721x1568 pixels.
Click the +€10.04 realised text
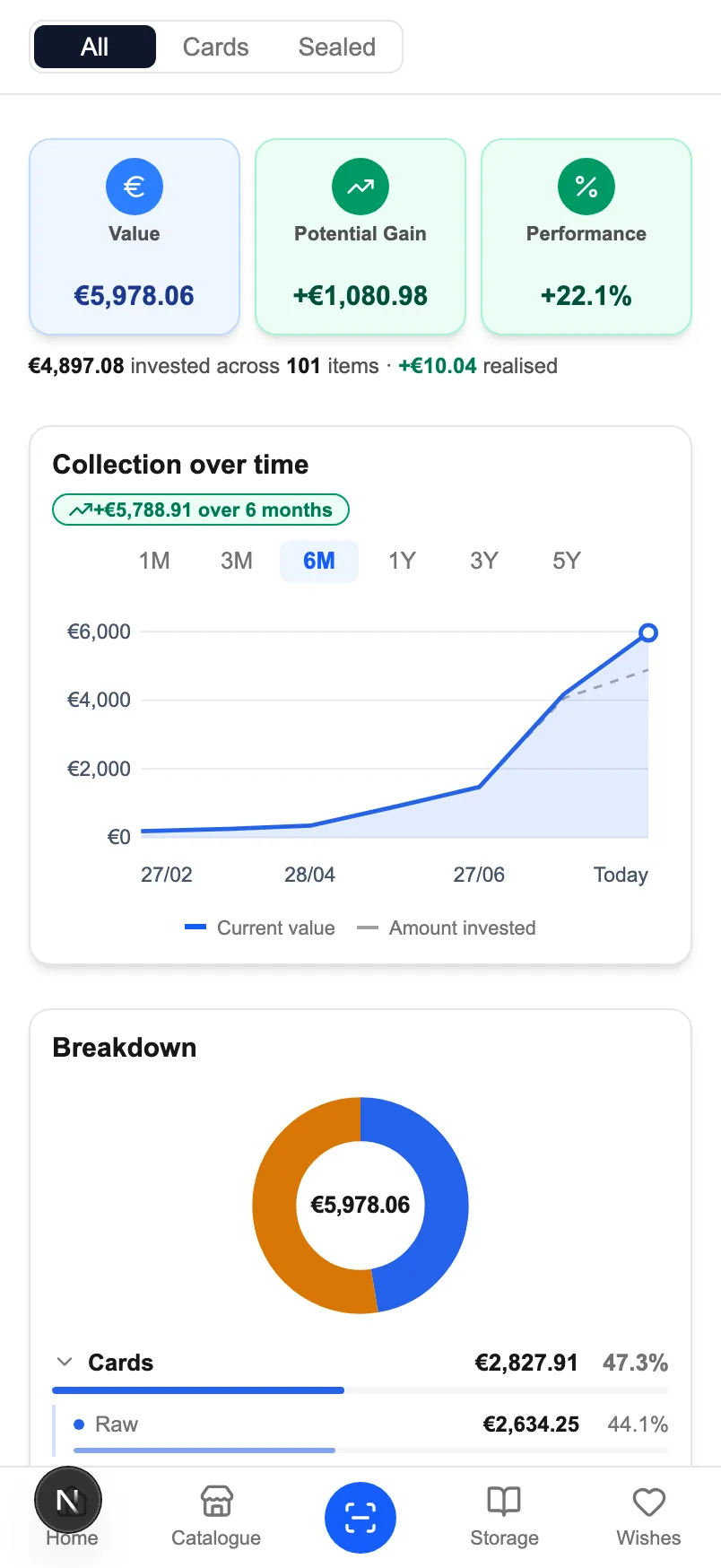click(478, 366)
